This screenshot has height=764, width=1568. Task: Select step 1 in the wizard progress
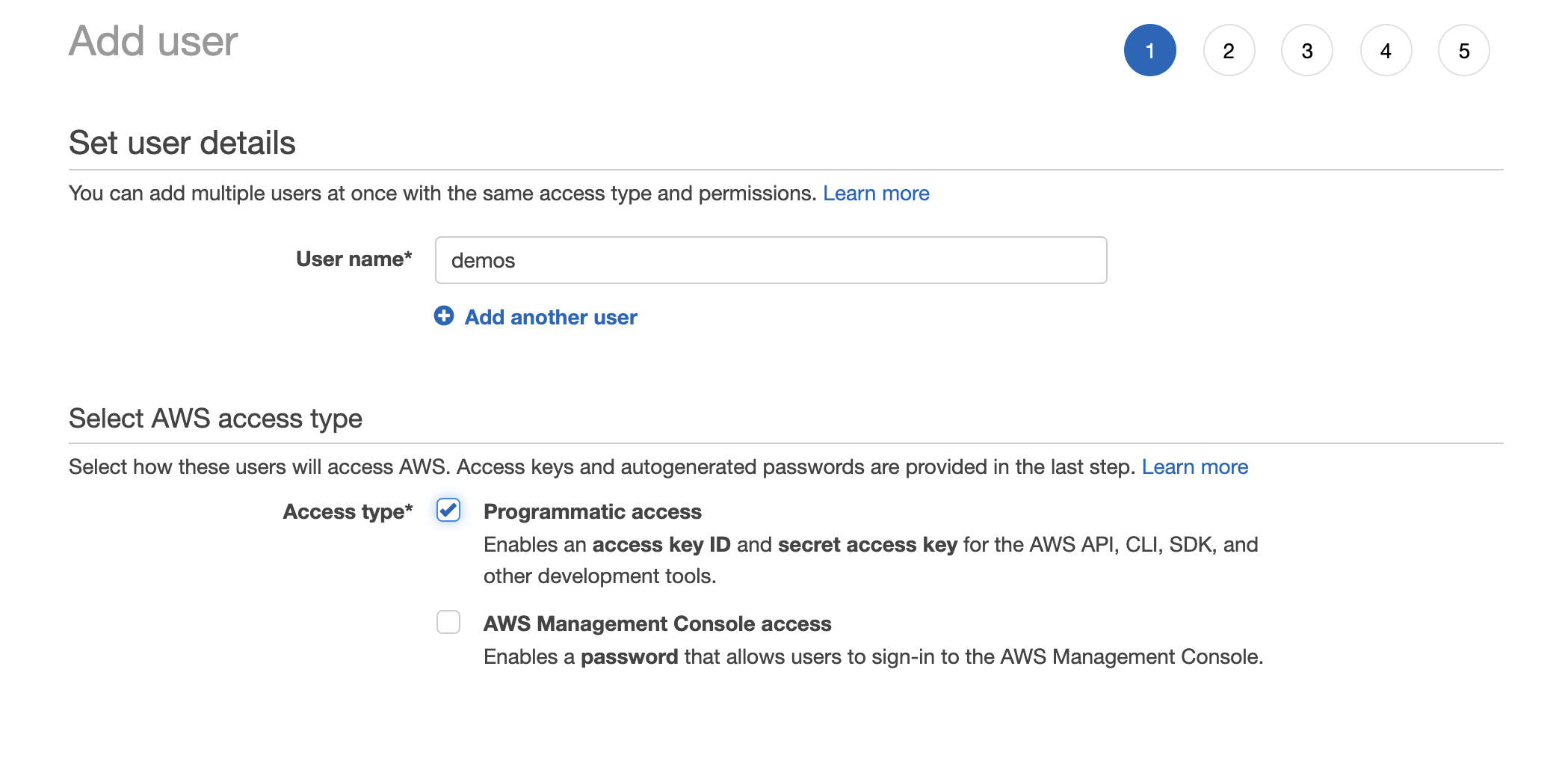coord(1149,50)
